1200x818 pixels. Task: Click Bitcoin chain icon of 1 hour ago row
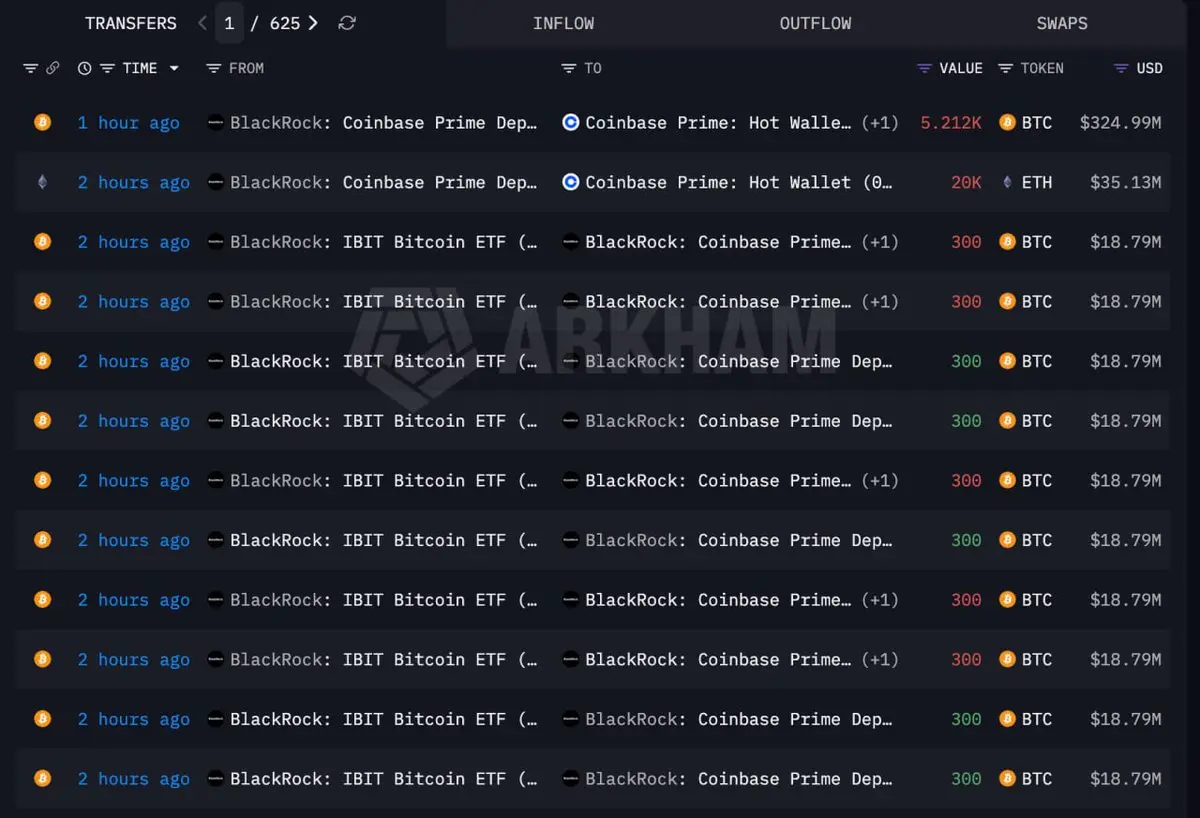click(42, 122)
